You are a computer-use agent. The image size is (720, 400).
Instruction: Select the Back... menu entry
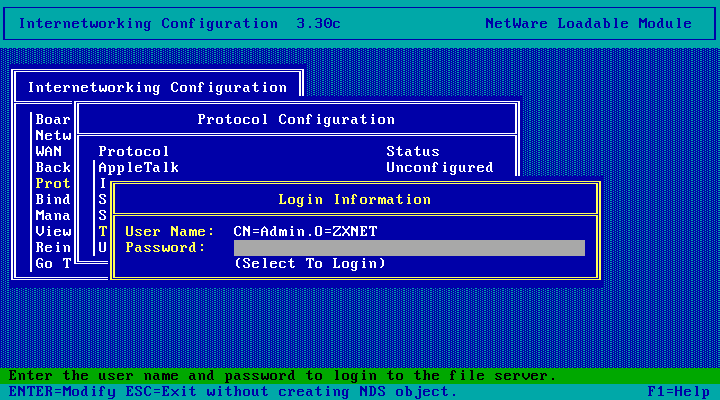(53, 168)
